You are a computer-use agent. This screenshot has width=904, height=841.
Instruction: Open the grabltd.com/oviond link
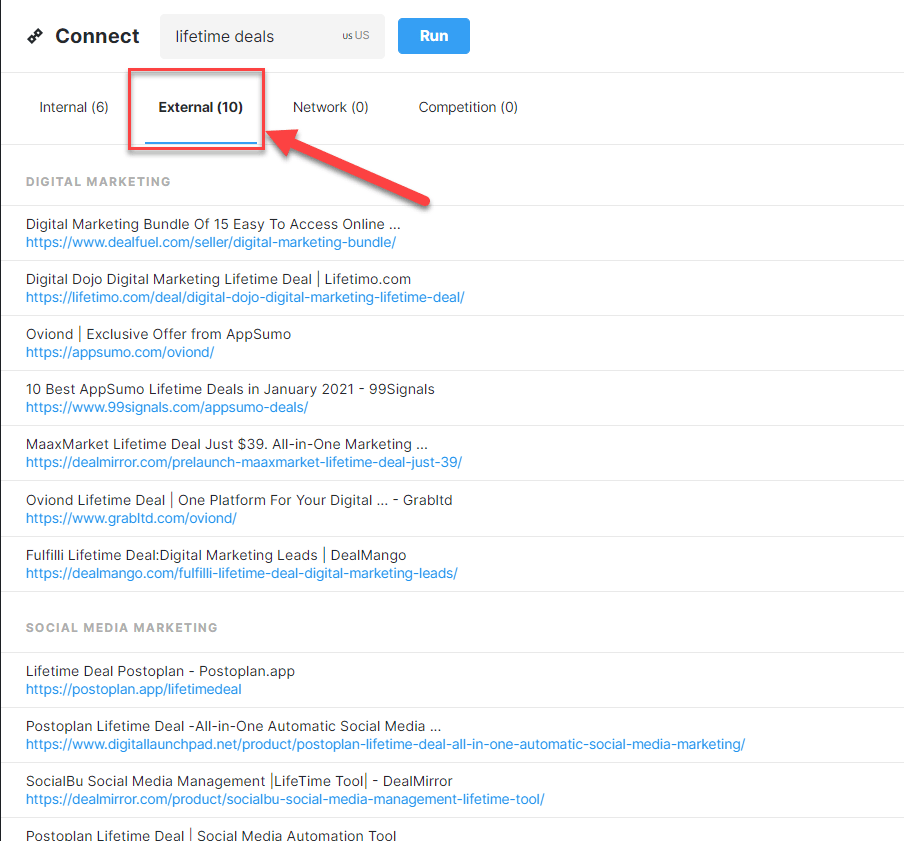131,518
